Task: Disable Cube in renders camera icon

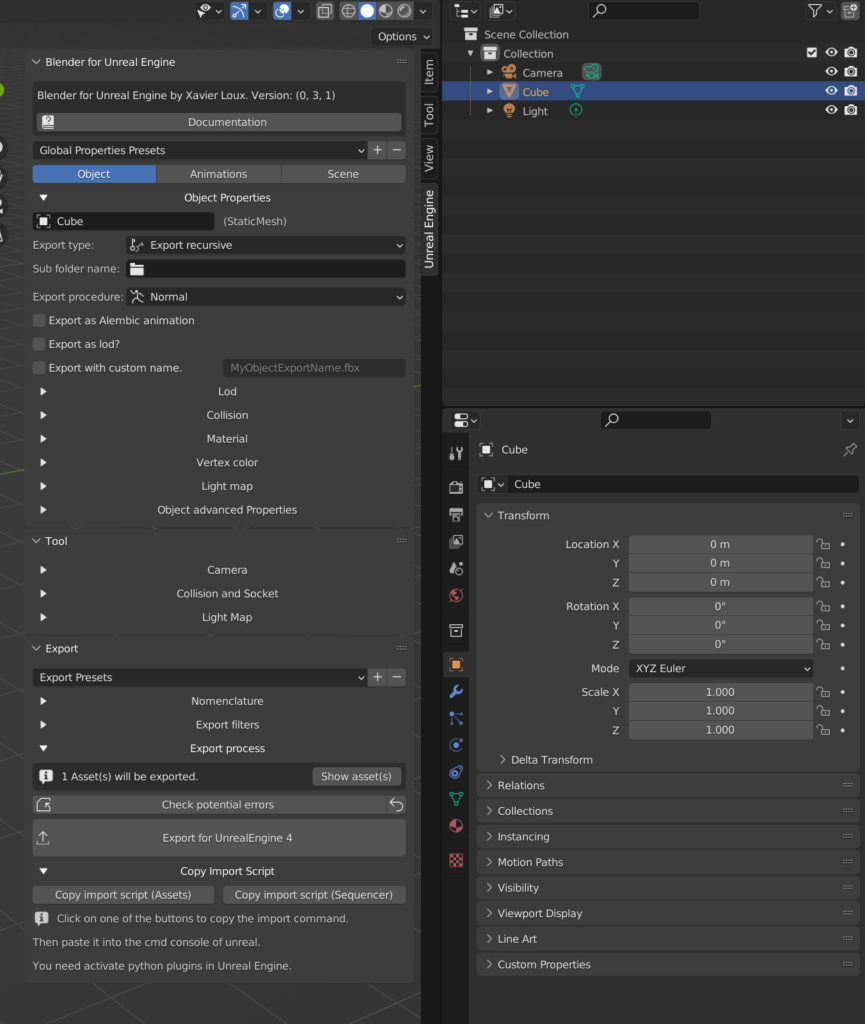Action: point(851,91)
